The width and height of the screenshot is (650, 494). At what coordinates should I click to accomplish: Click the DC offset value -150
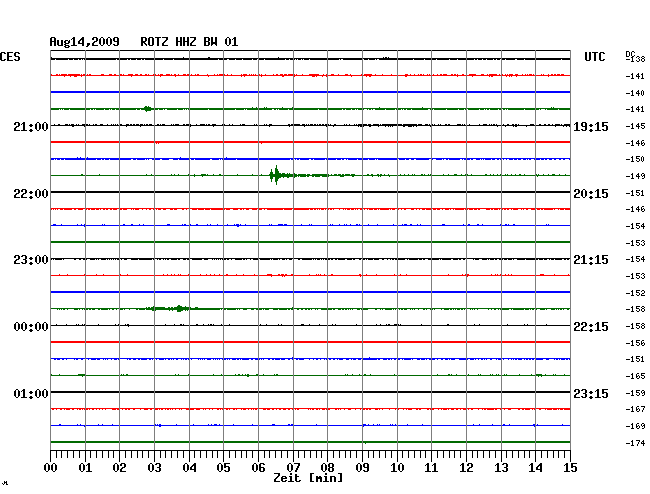(635, 159)
